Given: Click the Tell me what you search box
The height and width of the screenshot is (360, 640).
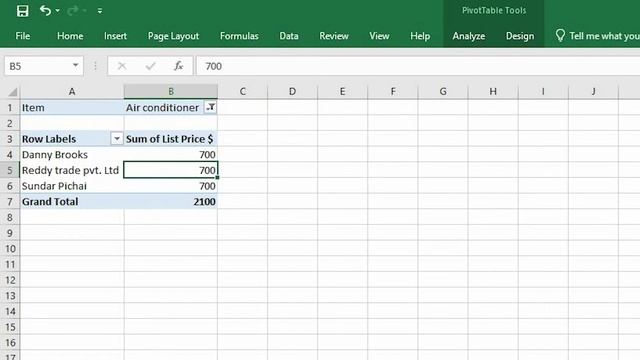Looking at the screenshot, I should point(604,36).
